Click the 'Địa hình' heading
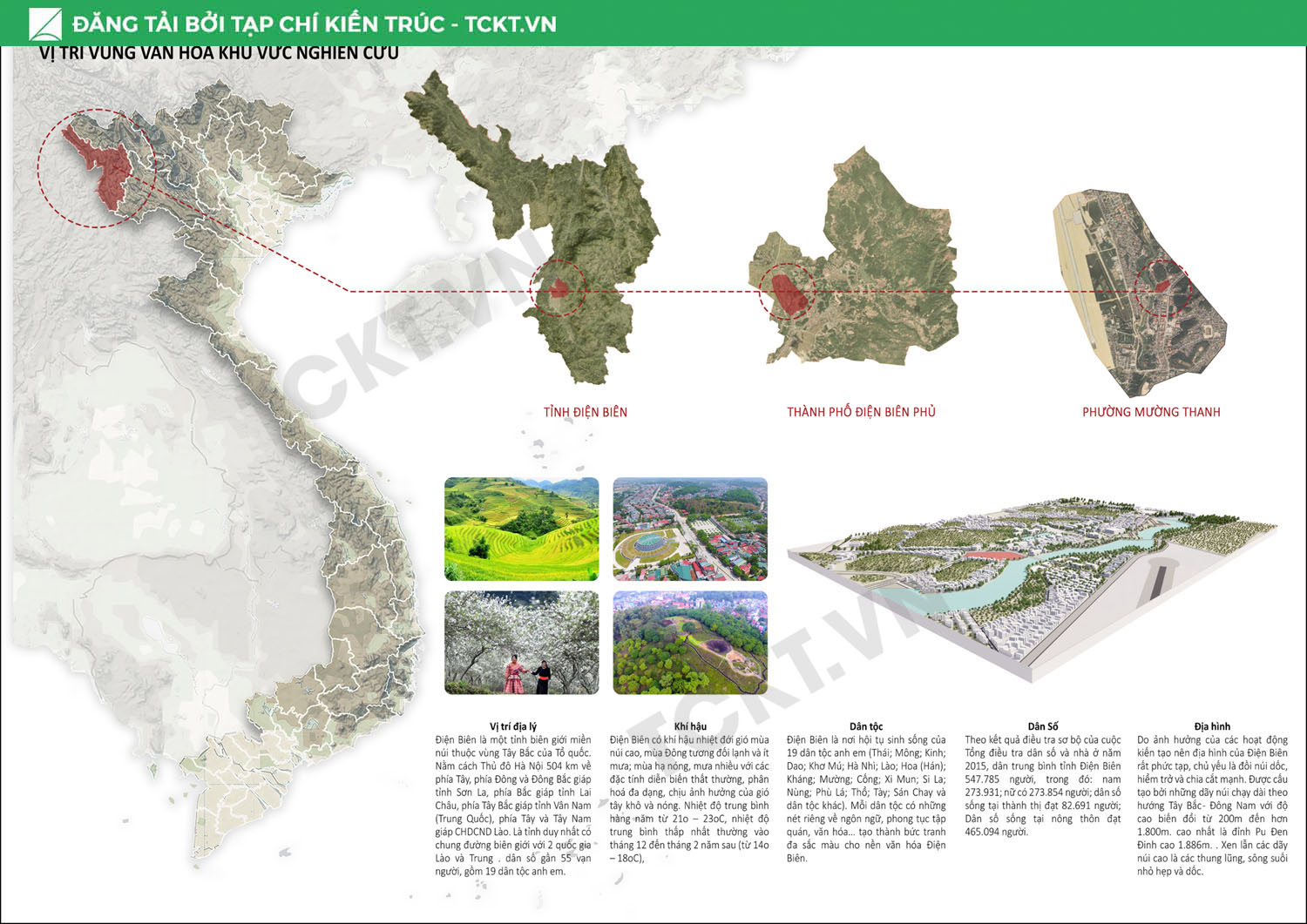The image size is (1307, 924). click(1212, 726)
